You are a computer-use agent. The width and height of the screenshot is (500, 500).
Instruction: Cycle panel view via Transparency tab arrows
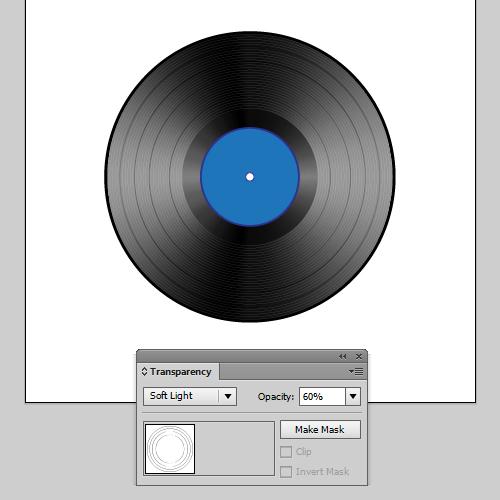[x=144, y=371]
